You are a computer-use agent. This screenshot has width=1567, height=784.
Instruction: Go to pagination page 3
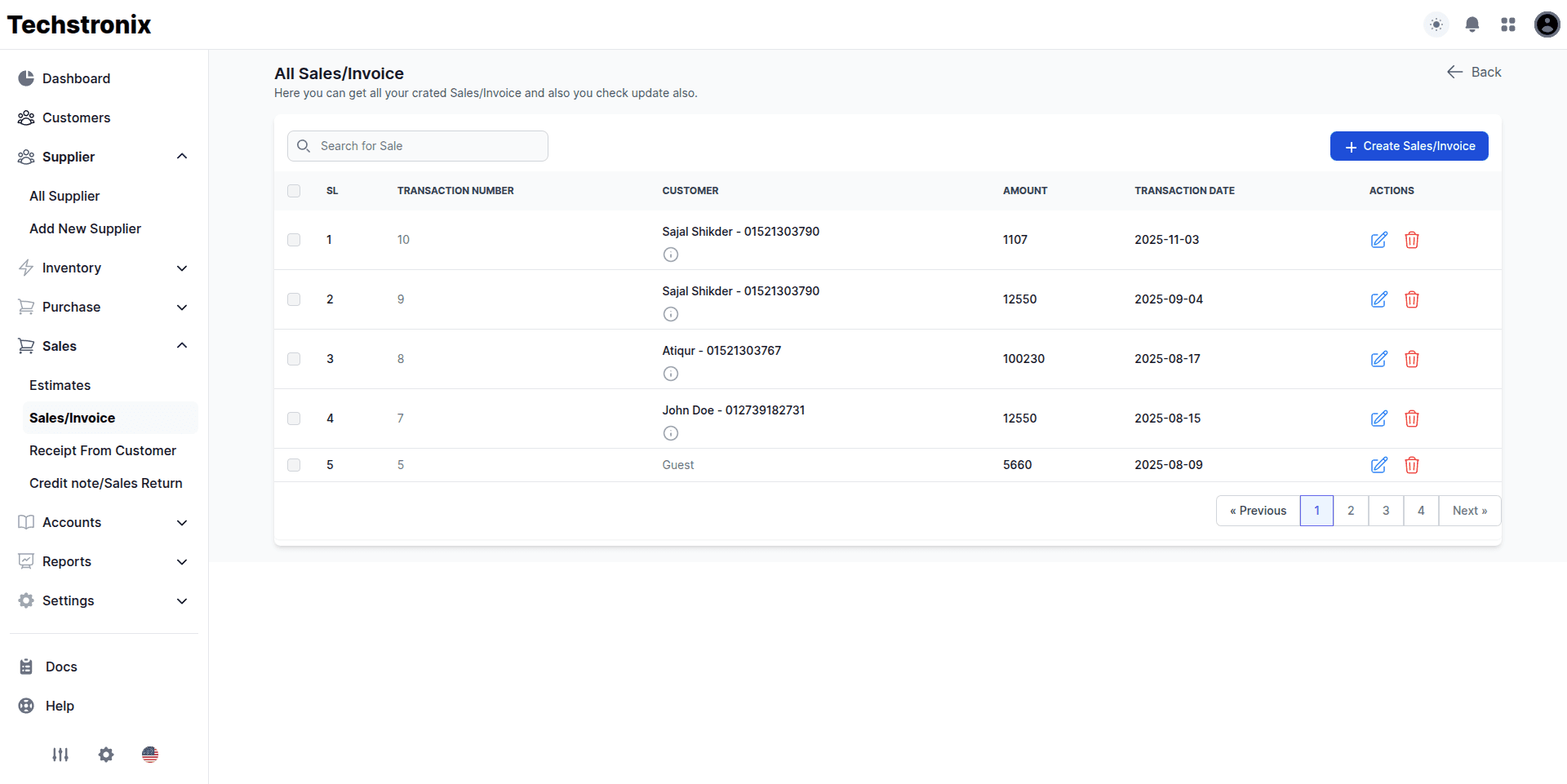1385,510
